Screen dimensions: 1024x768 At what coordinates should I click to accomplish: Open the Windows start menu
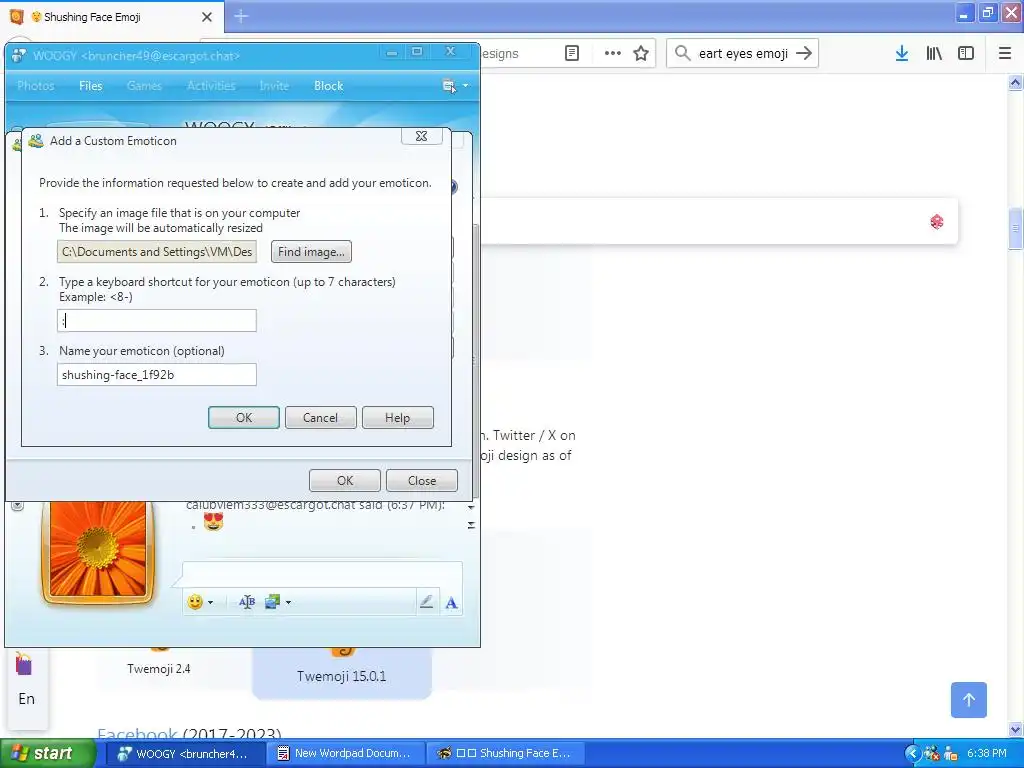point(47,754)
